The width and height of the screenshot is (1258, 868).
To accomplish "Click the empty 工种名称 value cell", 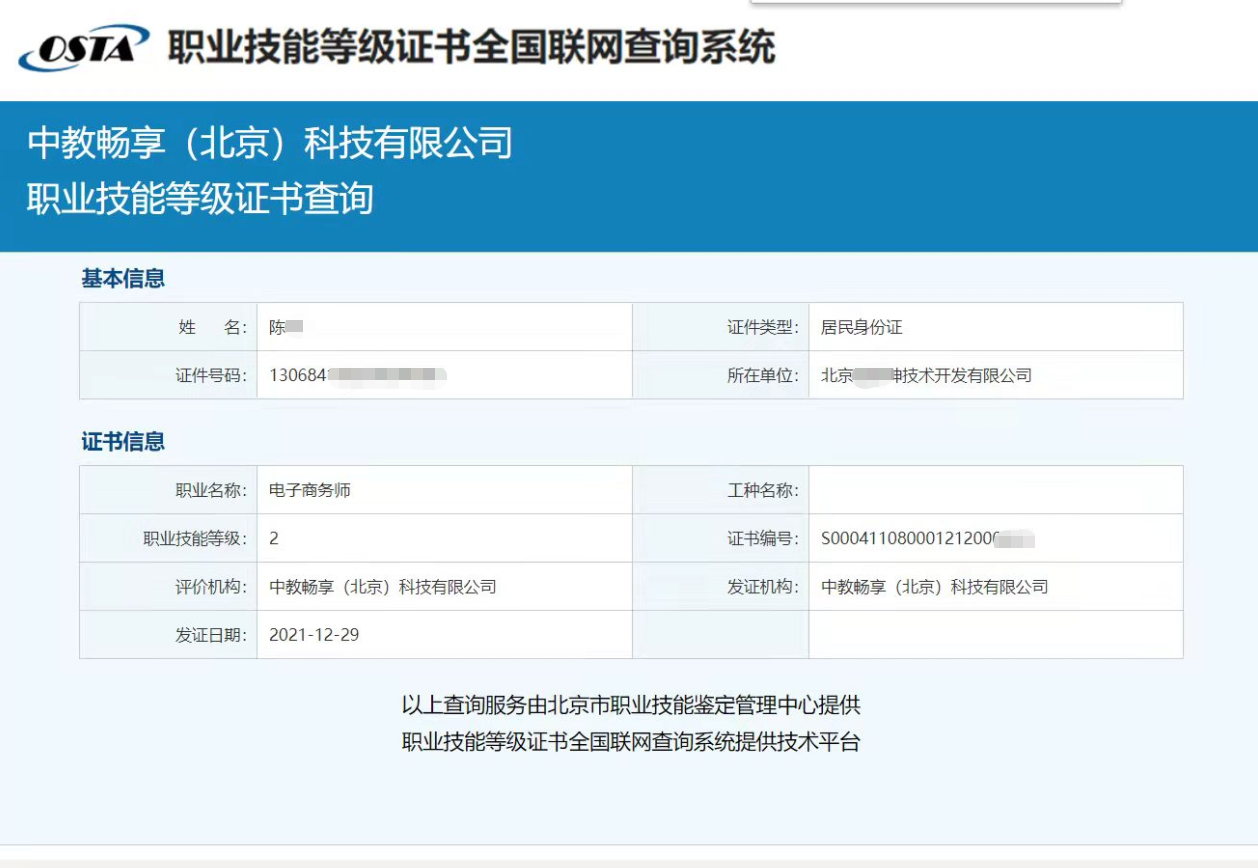I will (x=995, y=491).
